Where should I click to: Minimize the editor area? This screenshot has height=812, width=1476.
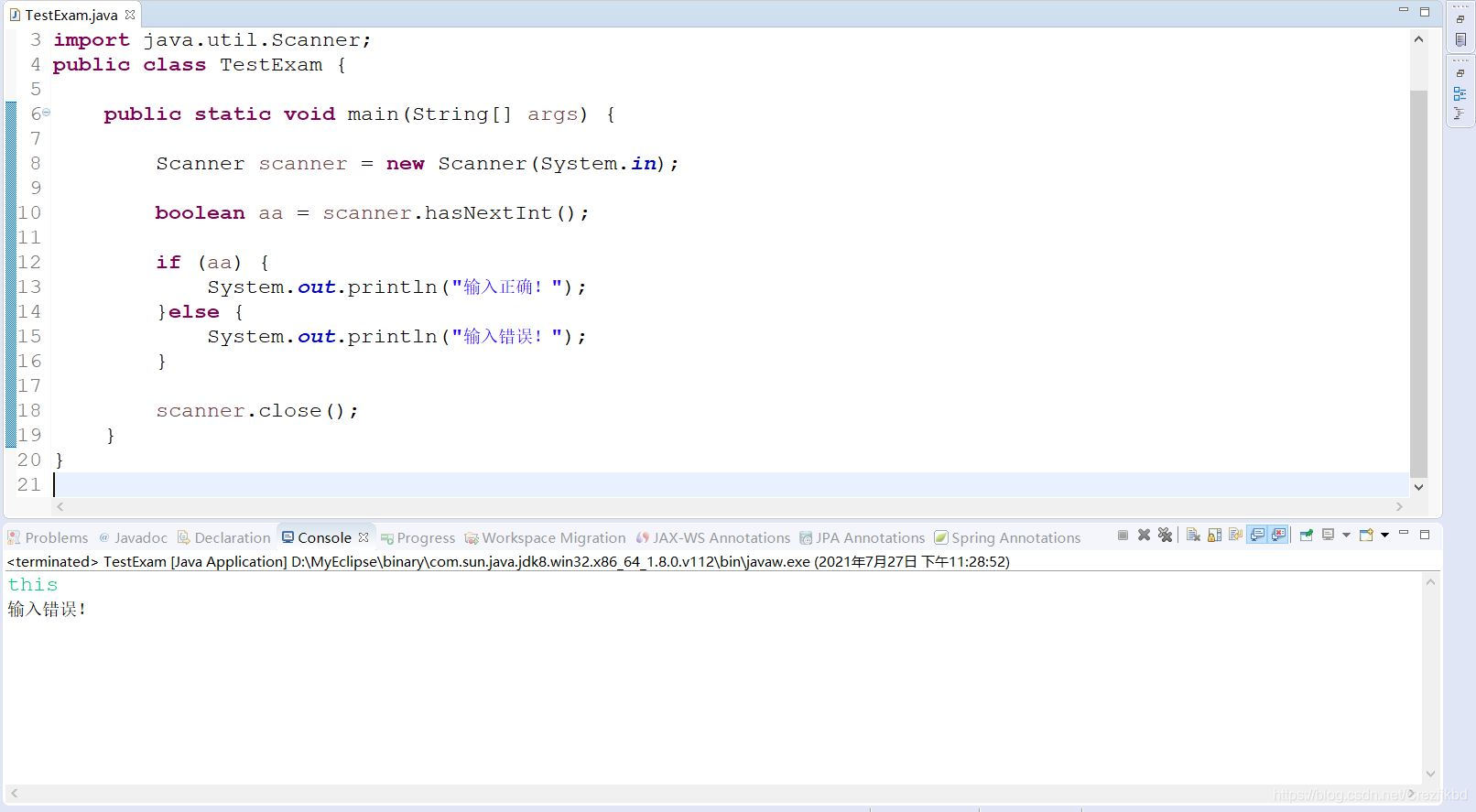(1404, 10)
